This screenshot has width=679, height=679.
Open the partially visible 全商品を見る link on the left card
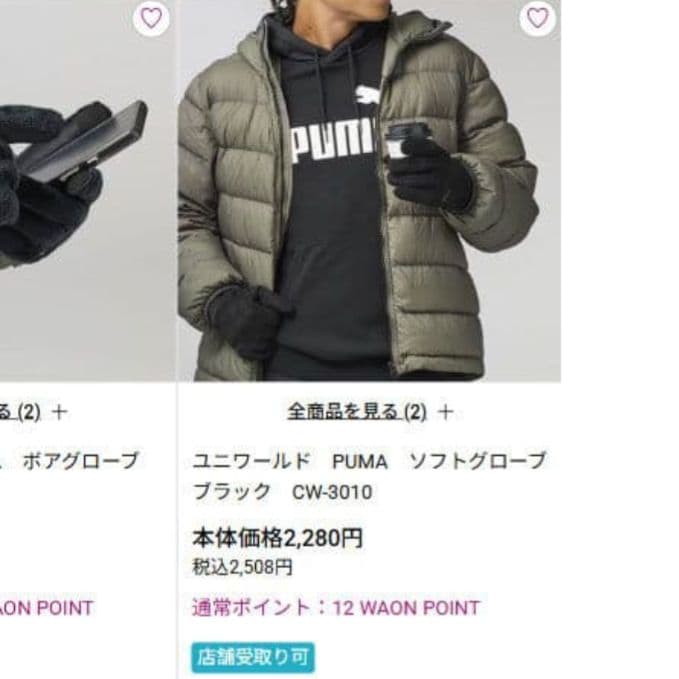pyautogui.click(x=20, y=412)
